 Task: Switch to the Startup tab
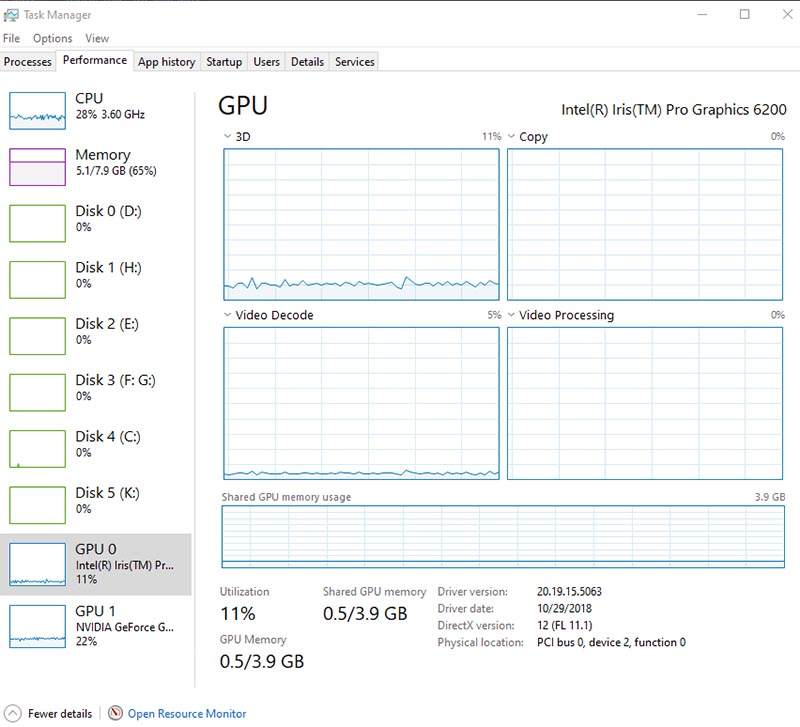coord(224,62)
